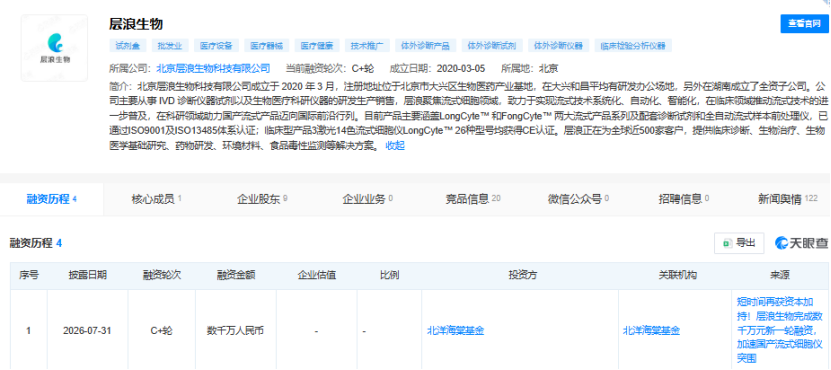Click the 来源 column header
The image size is (831, 370).
click(x=780, y=275)
